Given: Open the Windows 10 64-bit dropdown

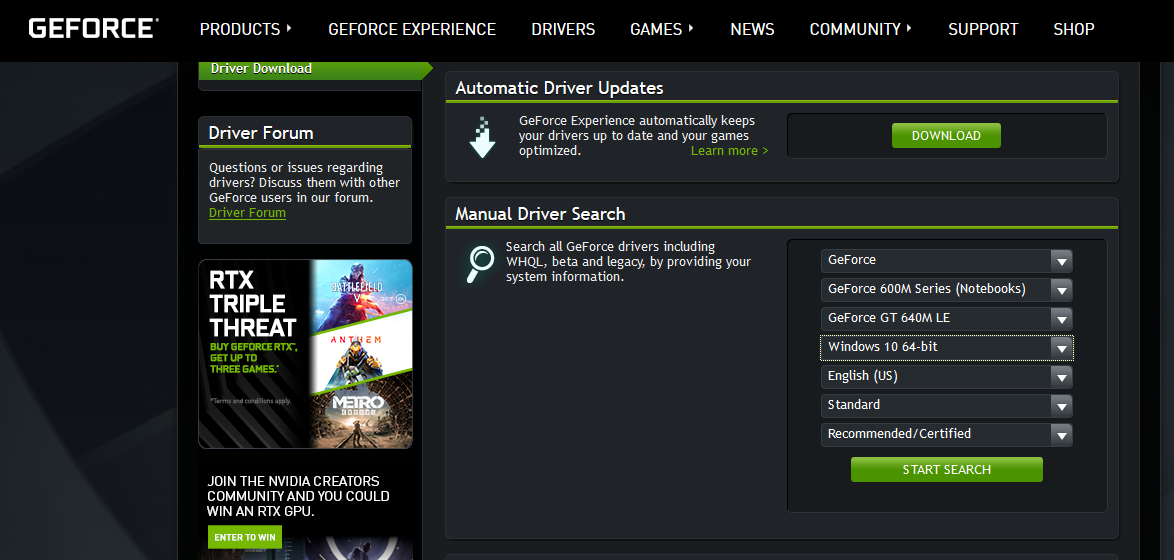Looking at the screenshot, I should pyautogui.click(x=946, y=347).
